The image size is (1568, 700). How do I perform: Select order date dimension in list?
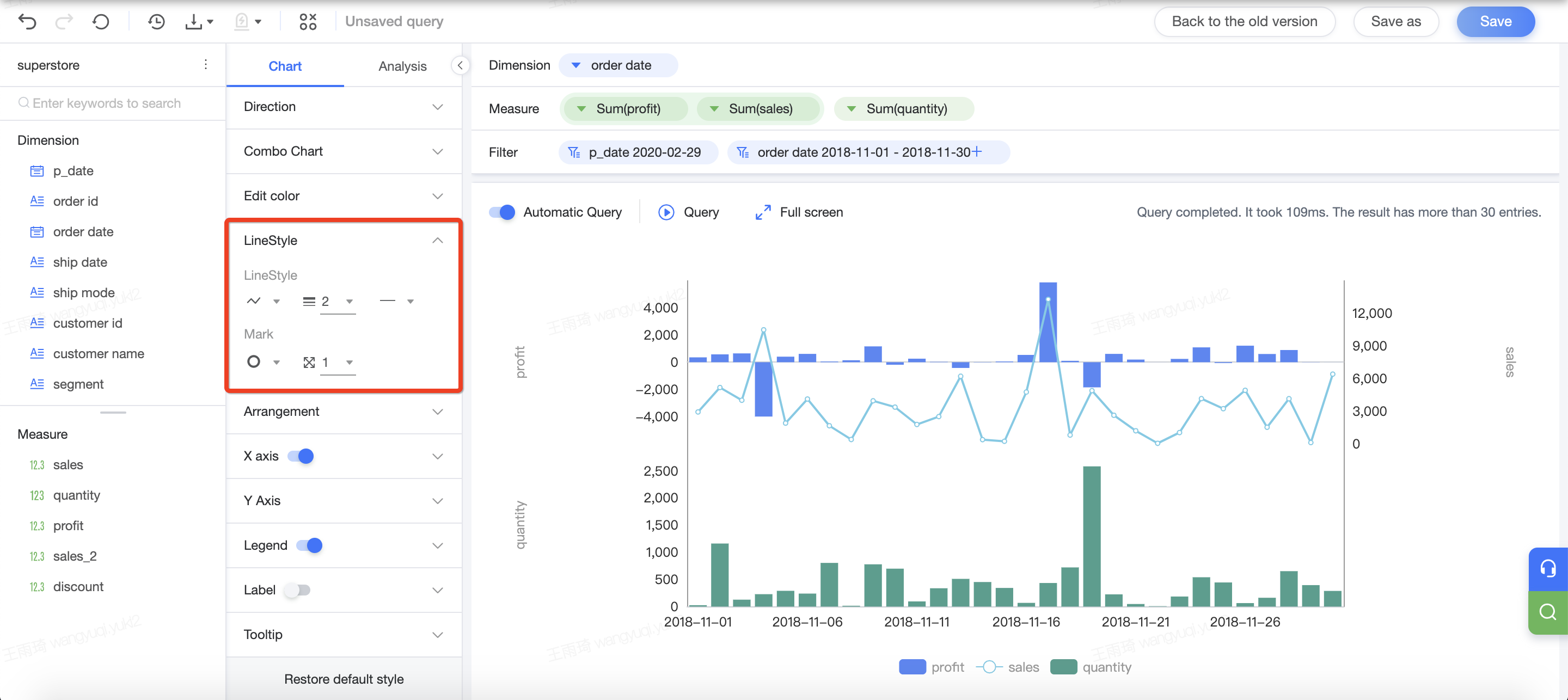coord(72,232)
